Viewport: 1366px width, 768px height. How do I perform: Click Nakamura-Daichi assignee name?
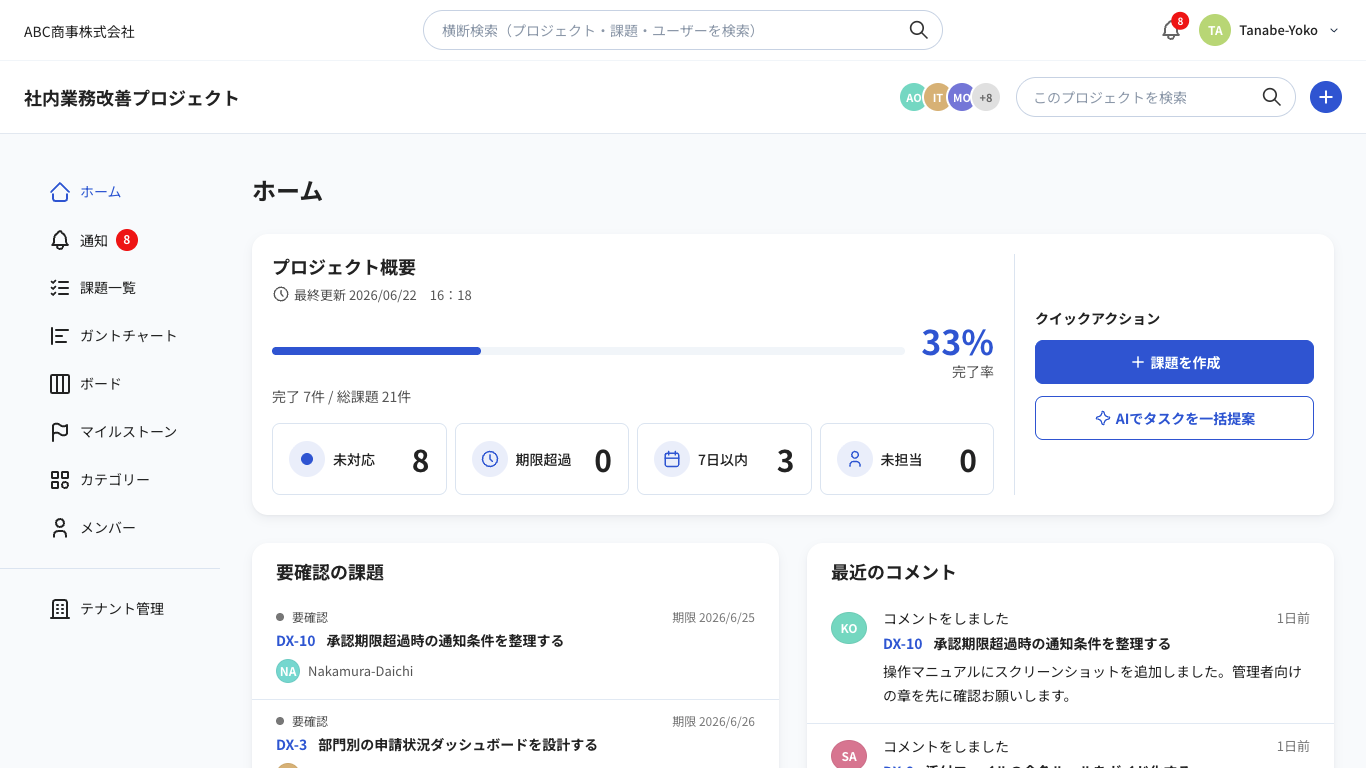360,671
